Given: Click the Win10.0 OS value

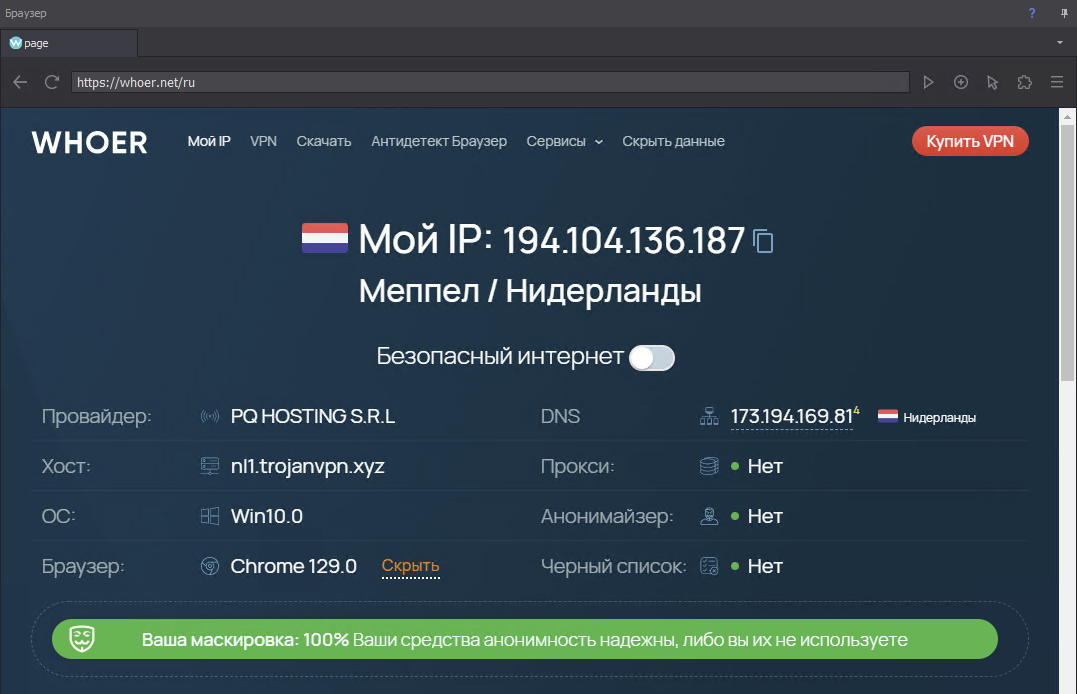Looking at the screenshot, I should pyautogui.click(x=267, y=516).
